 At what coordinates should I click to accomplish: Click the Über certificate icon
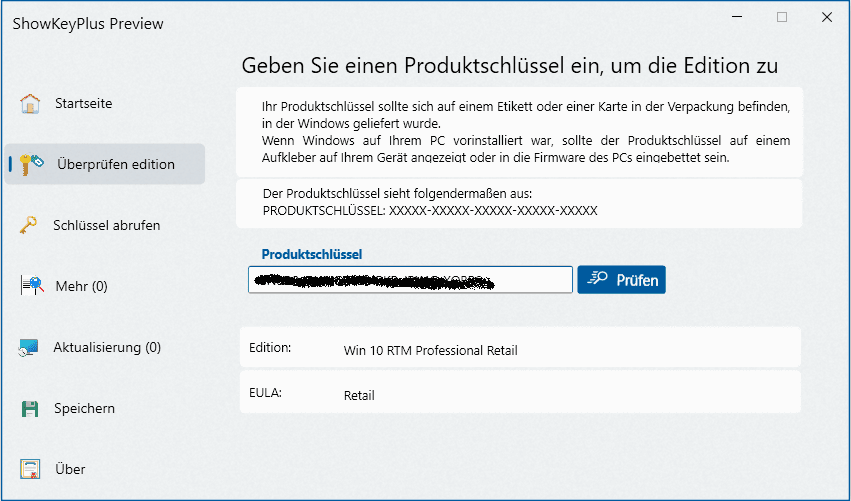click(30, 469)
